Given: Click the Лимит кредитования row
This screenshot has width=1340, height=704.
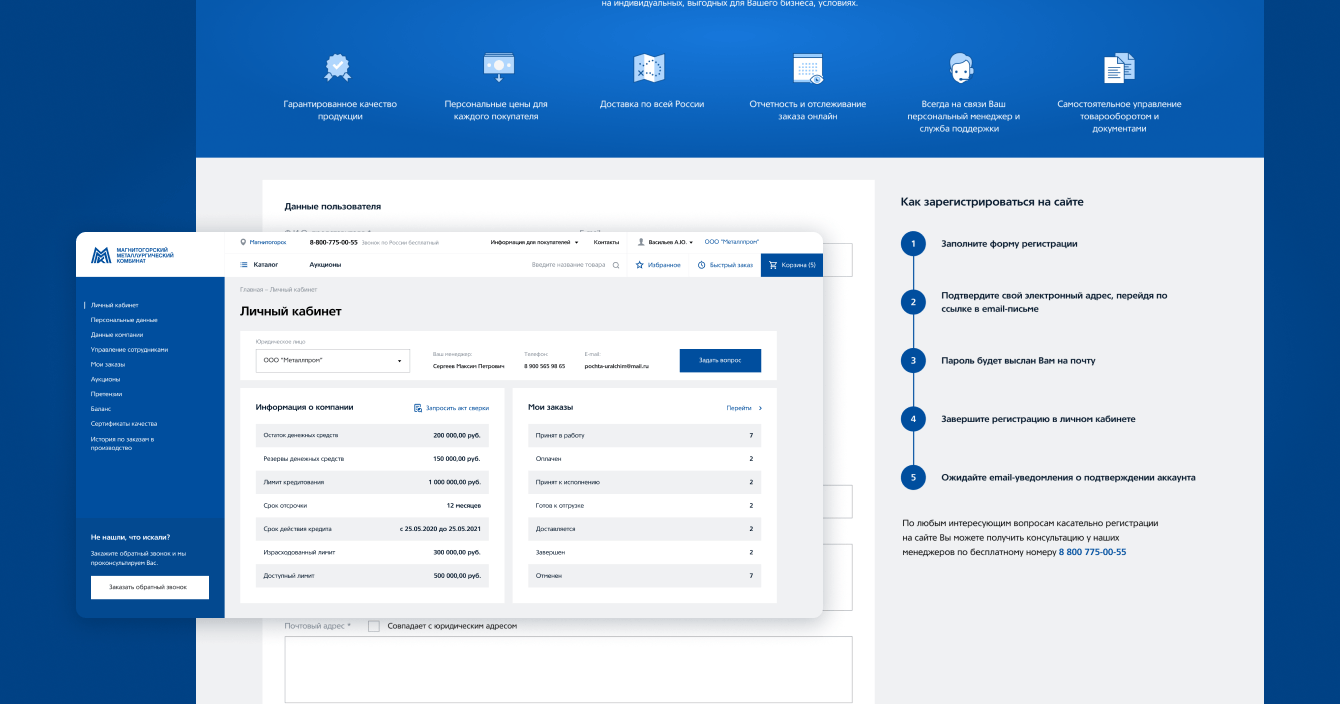Looking at the screenshot, I should point(372,482).
